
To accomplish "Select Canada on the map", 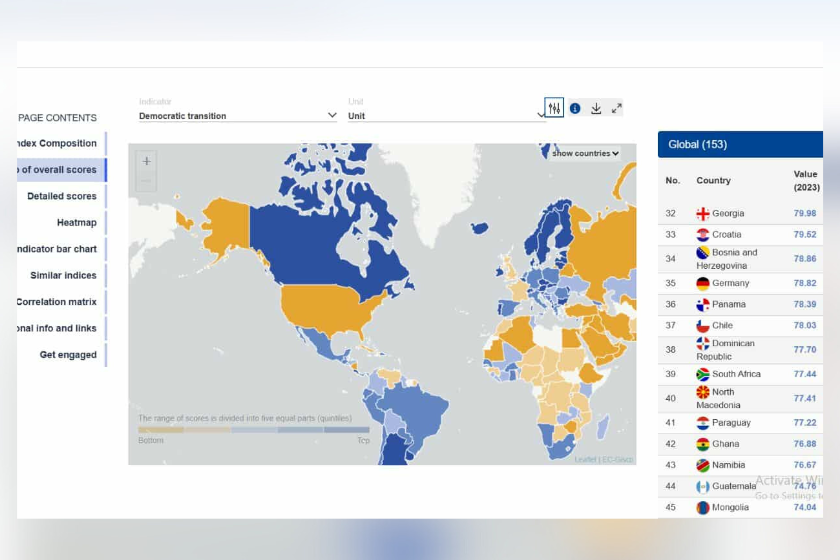I will click(x=330, y=240).
